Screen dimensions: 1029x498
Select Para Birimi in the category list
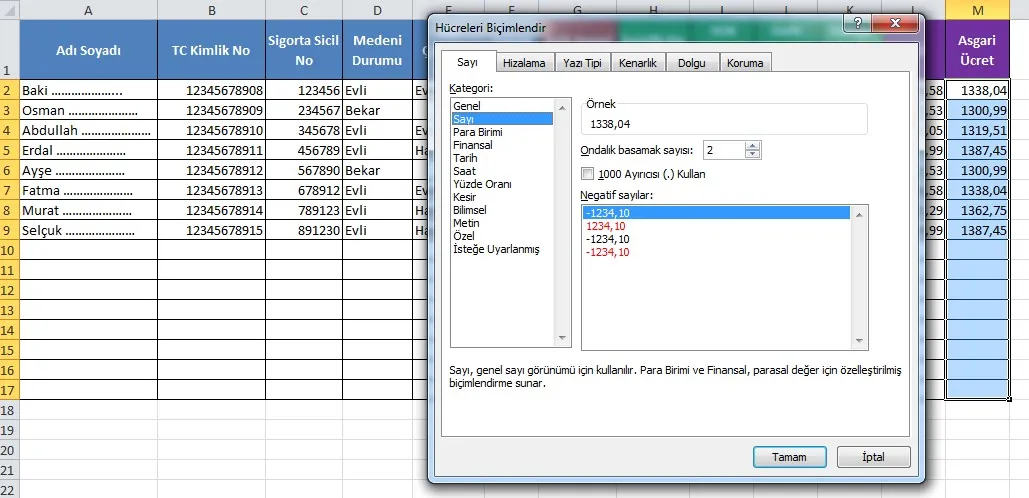[478, 132]
